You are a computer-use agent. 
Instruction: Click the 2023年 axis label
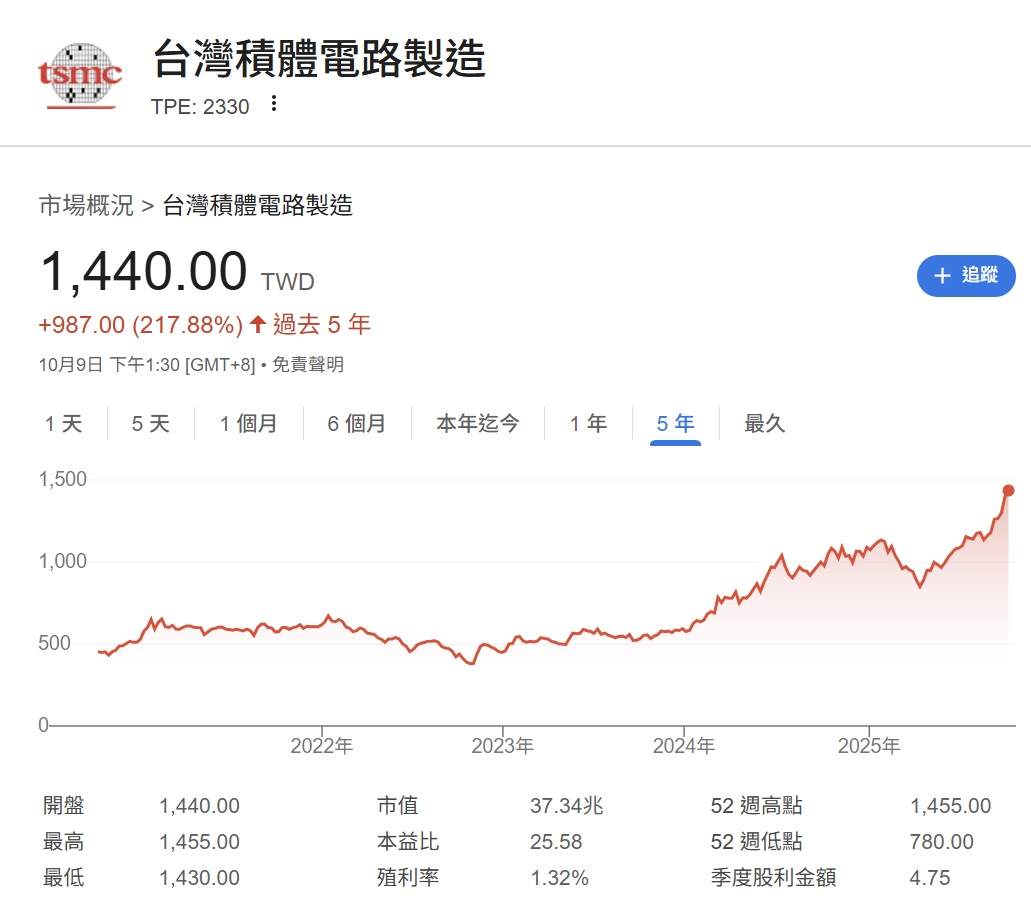[x=502, y=746]
